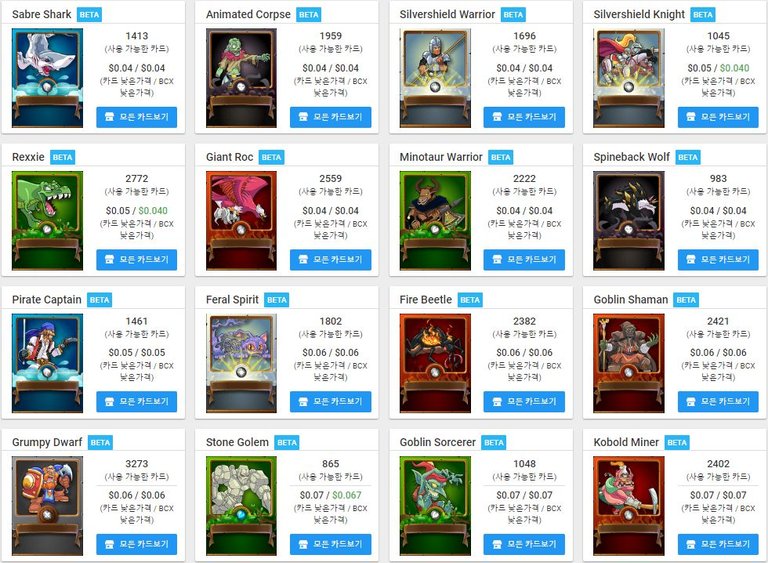
Task: Select the Grumpy Dwarf card artwork
Action: 48,506
